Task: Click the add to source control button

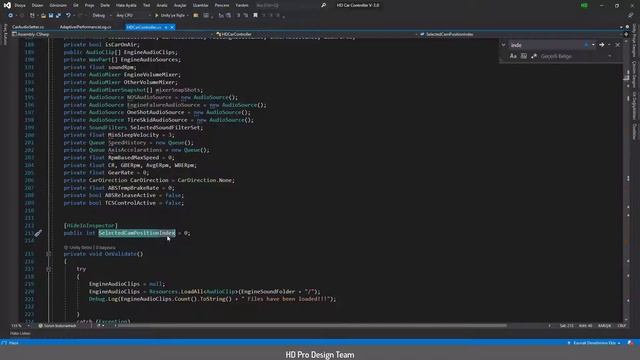Action: (594, 343)
